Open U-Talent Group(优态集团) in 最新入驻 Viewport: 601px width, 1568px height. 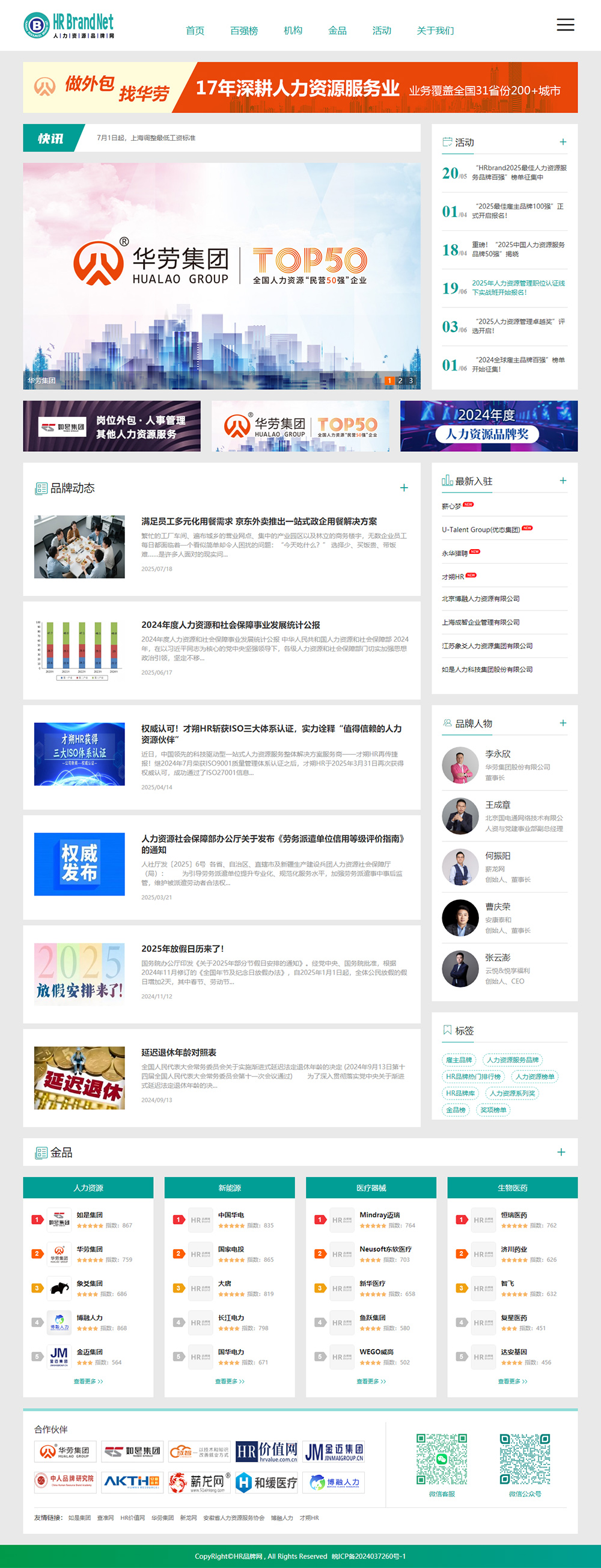[481, 529]
